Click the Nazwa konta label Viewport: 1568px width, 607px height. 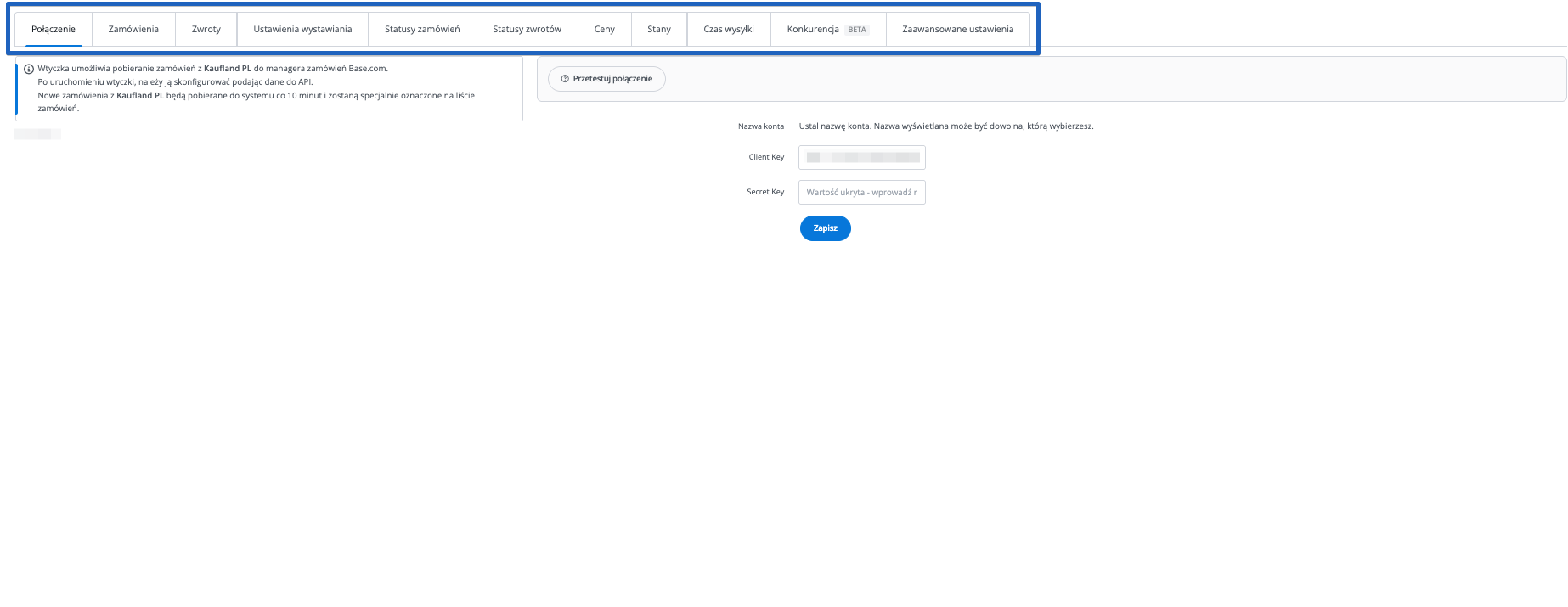pyautogui.click(x=761, y=126)
